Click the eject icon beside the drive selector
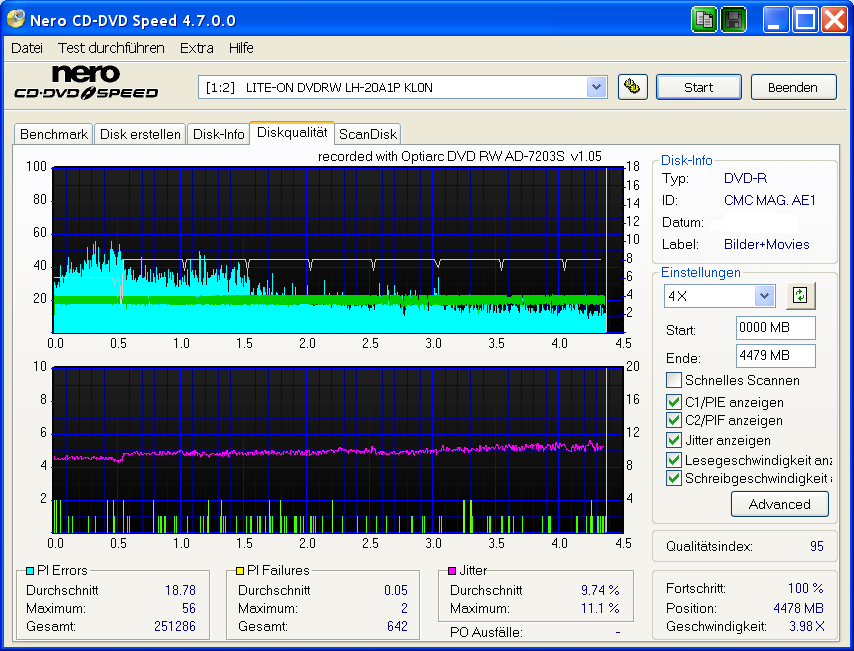 633,87
